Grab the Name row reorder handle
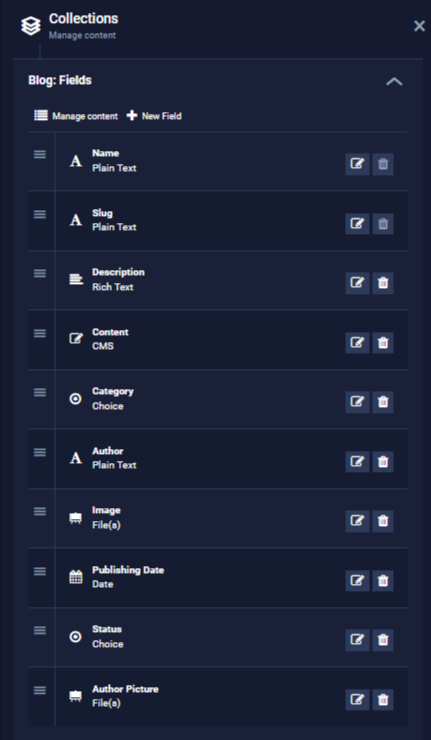The width and height of the screenshot is (431, 740). tap(40, 154)
